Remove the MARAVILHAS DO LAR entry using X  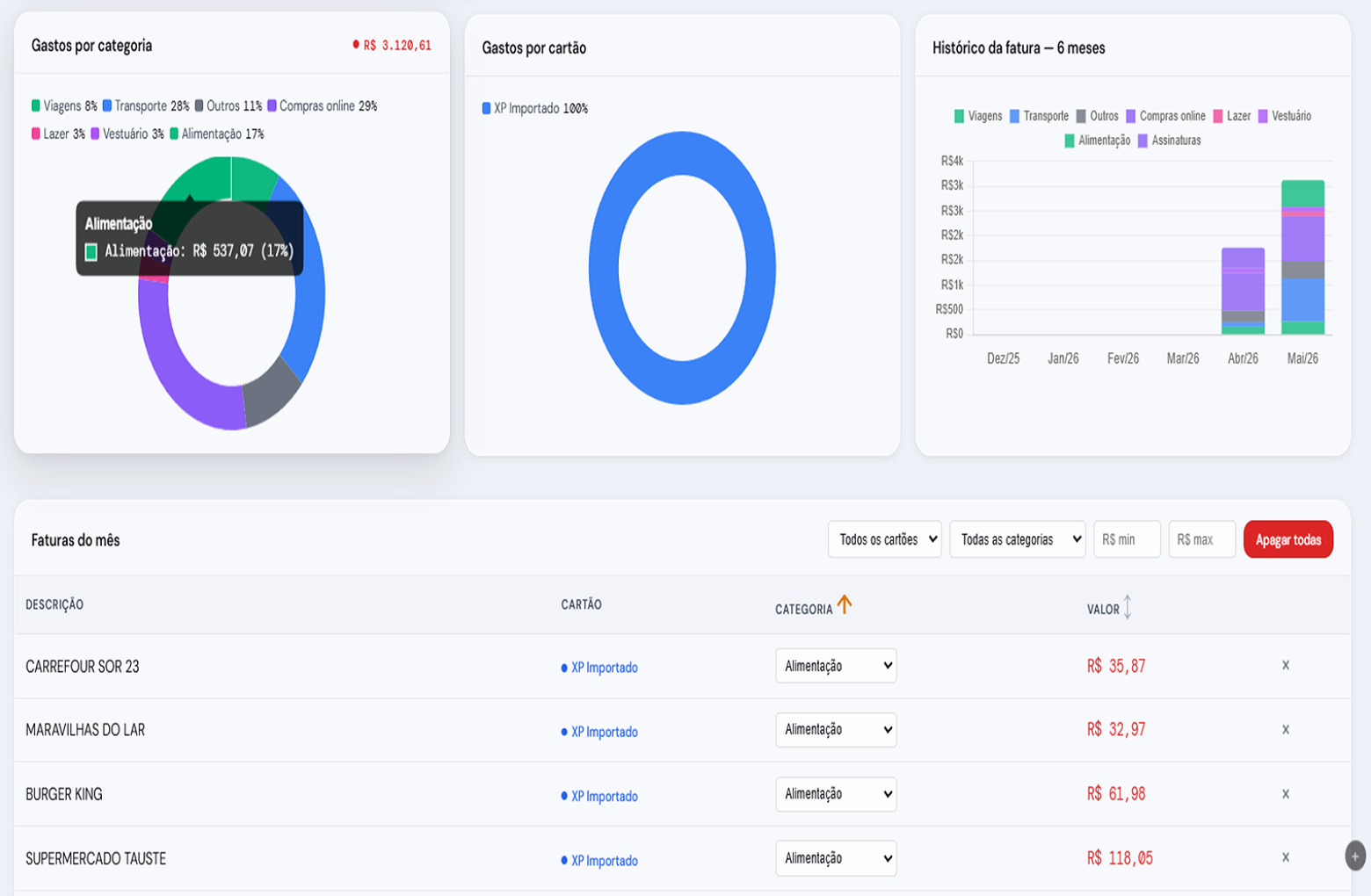pos(1286,729)
